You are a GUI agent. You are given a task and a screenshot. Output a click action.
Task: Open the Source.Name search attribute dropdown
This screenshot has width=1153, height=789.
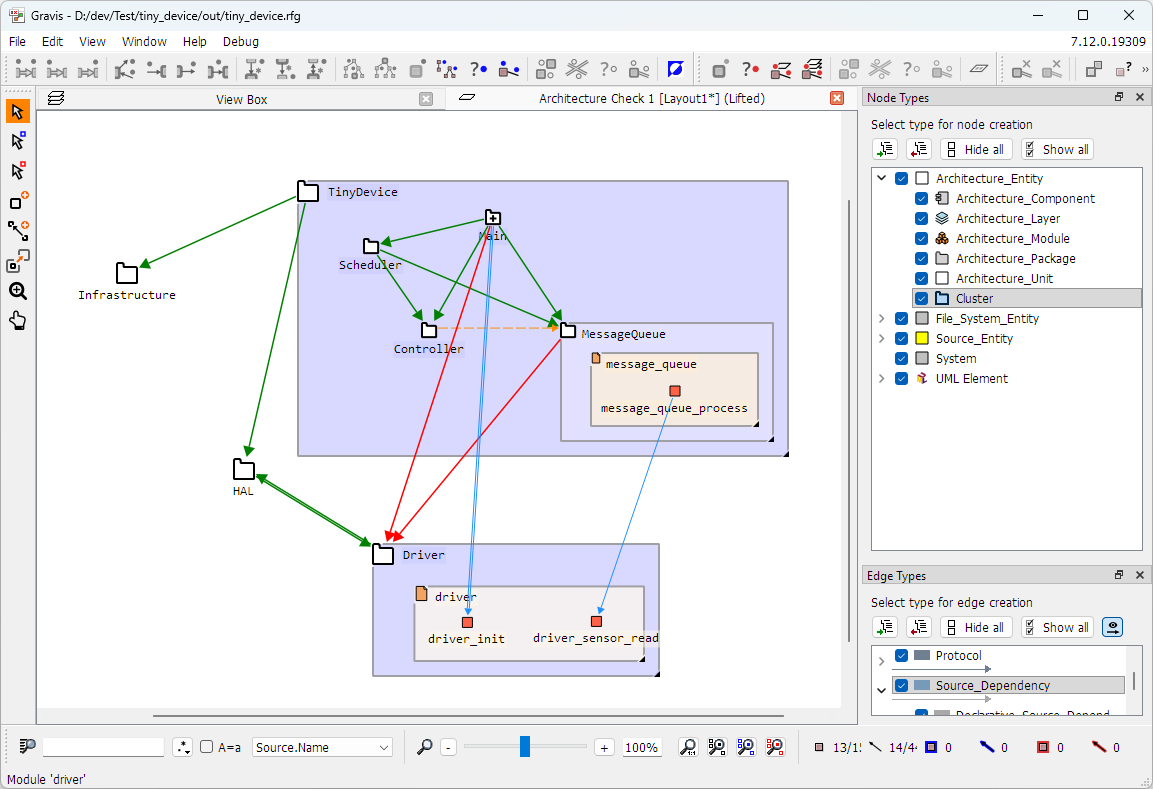[x=322, y=747]
